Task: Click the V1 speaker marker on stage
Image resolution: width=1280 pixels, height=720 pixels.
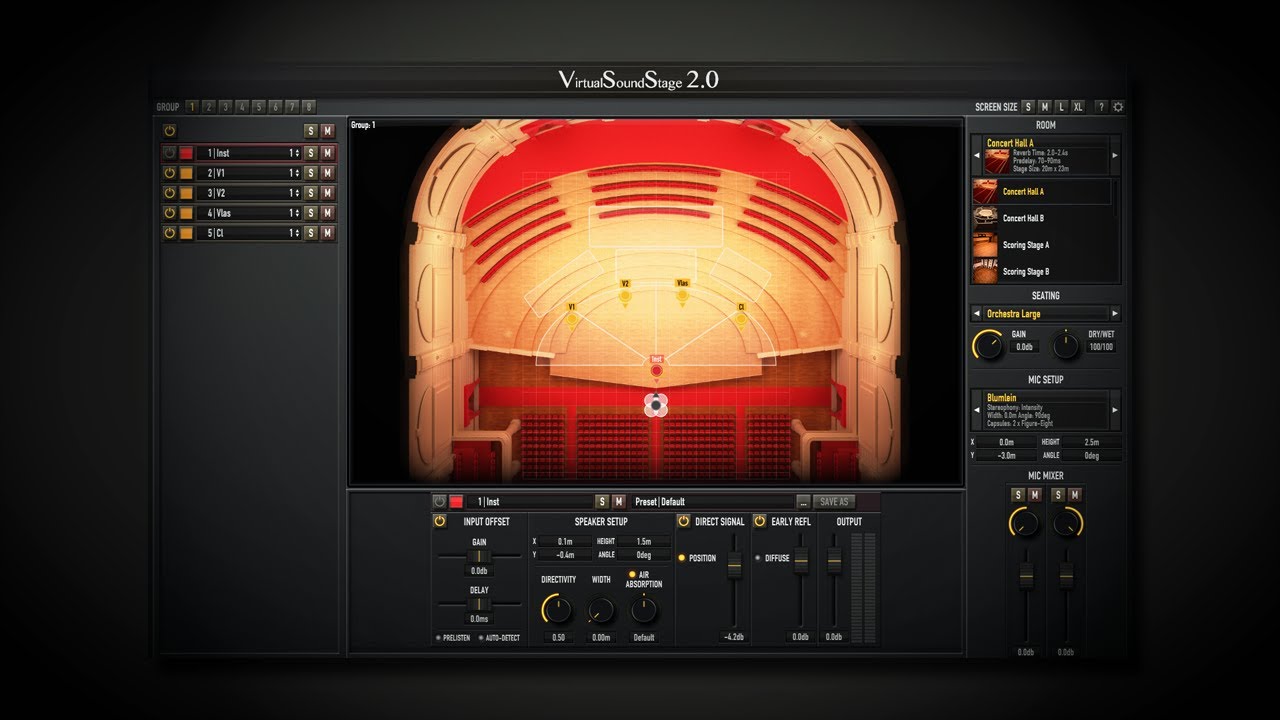Action: [x=572, y=320]
